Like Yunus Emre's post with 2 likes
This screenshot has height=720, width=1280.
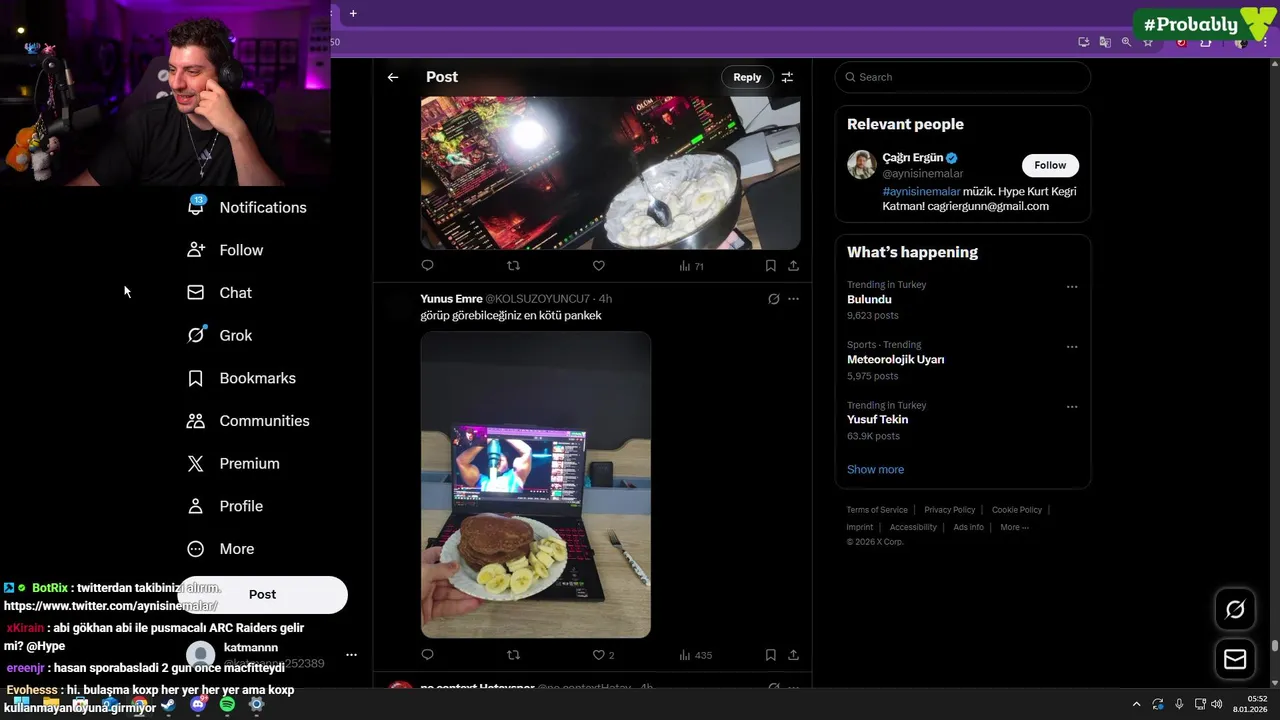[x=603, y=655]
